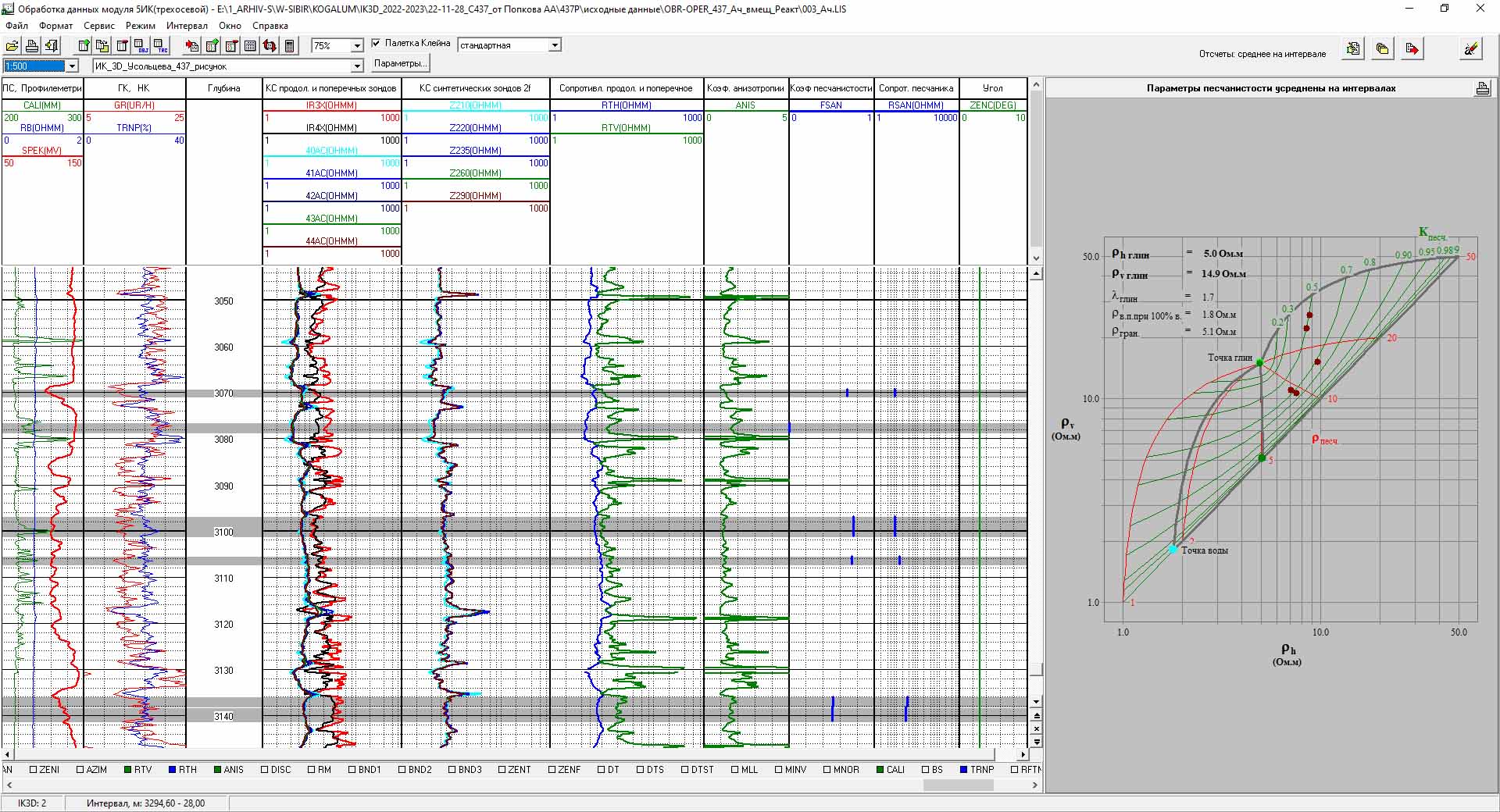Click the red circular arrows refresh icon
This screenshot has height=812, width=1500.
(270, 46)
